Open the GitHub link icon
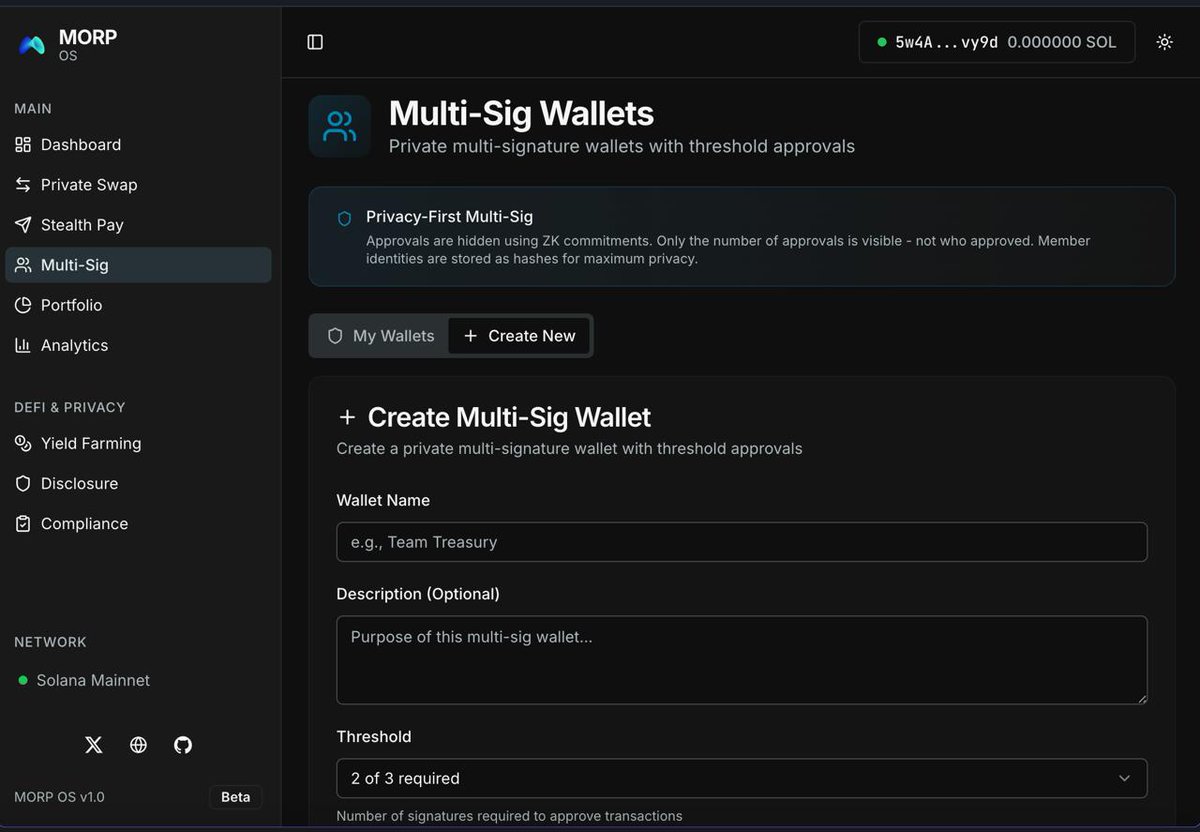Image resolution: width=1200 pixels, height=832 pixels. [x=183, y=745]
